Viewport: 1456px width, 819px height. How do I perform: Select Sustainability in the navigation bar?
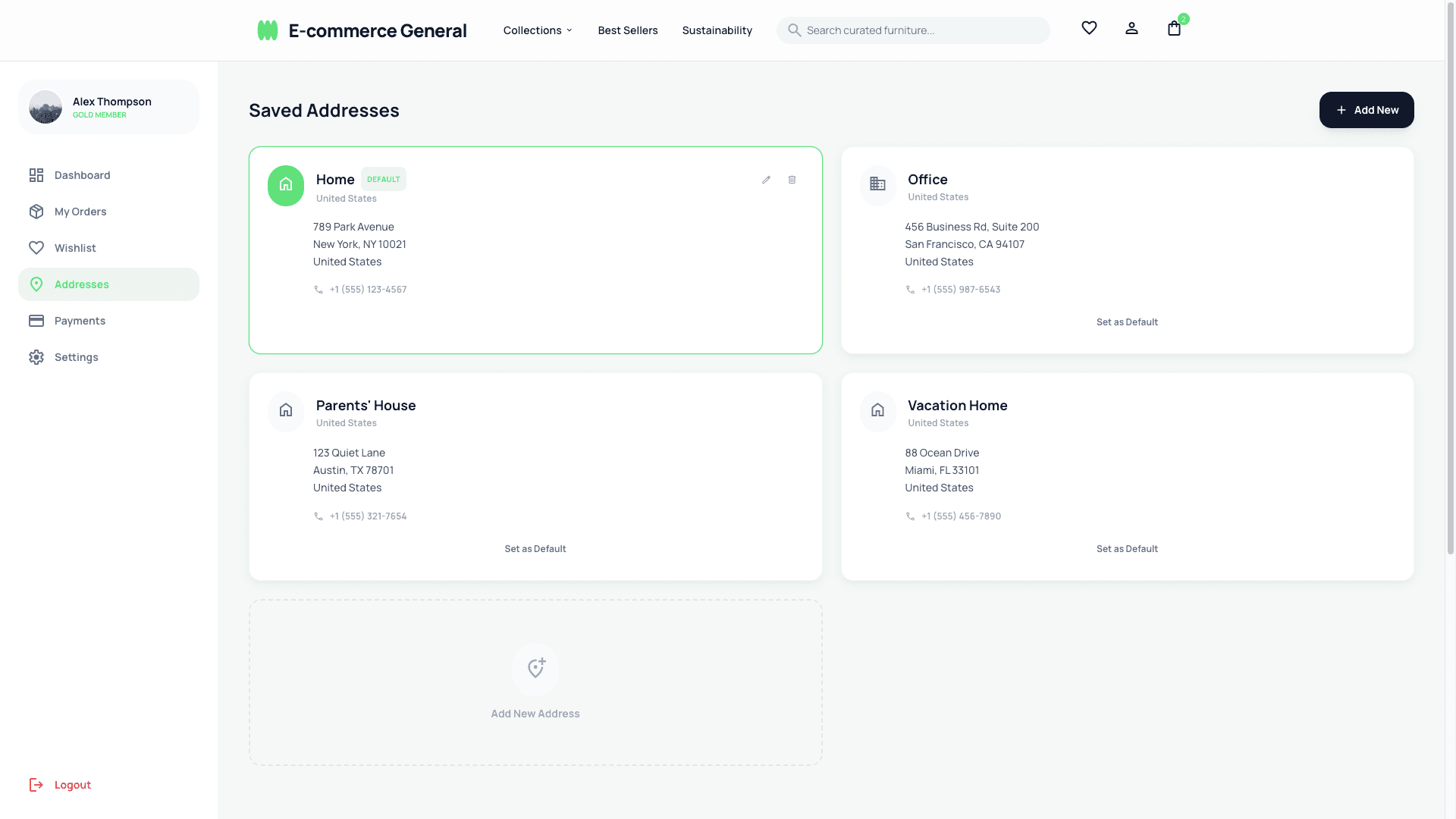pyautogui.click(x=717, y=30)
